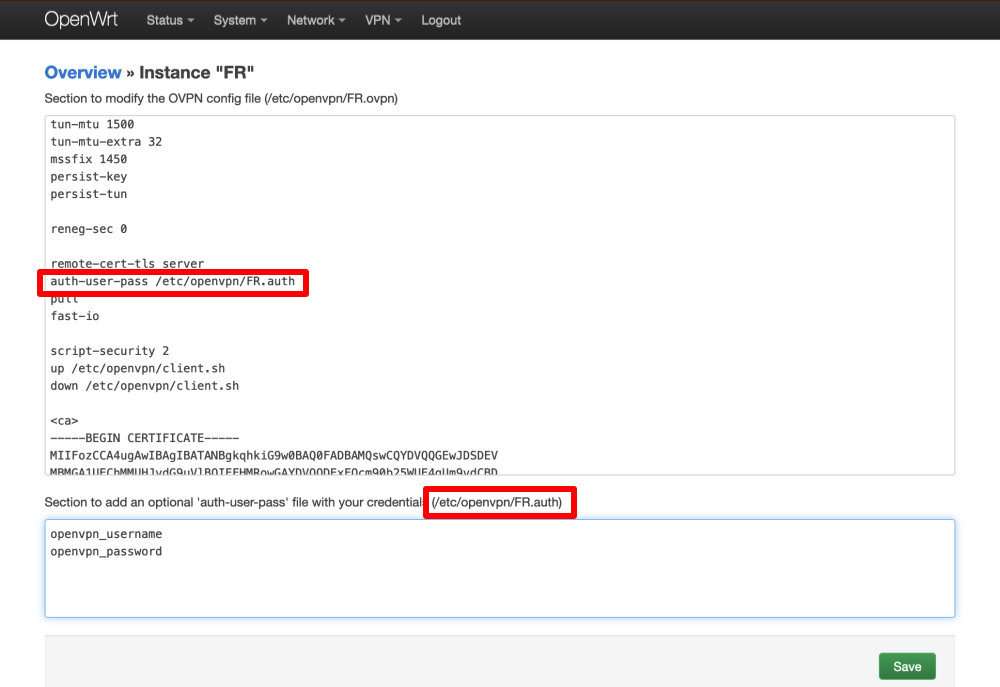Click the 'fast-io' config line

(x=75, y=316)
